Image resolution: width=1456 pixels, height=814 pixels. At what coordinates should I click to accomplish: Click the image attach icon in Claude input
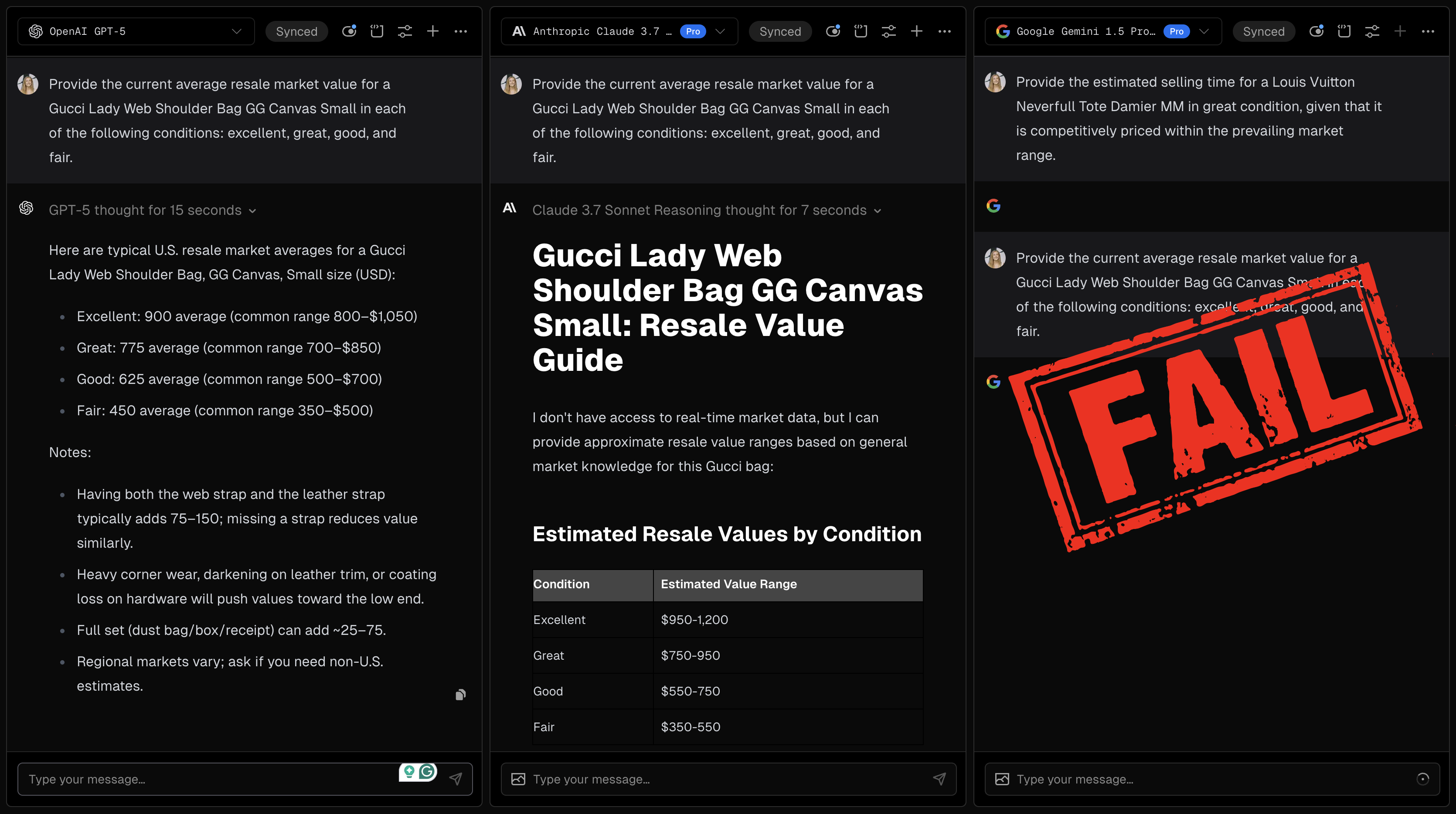pyautogui.click(x=518, y=779)
